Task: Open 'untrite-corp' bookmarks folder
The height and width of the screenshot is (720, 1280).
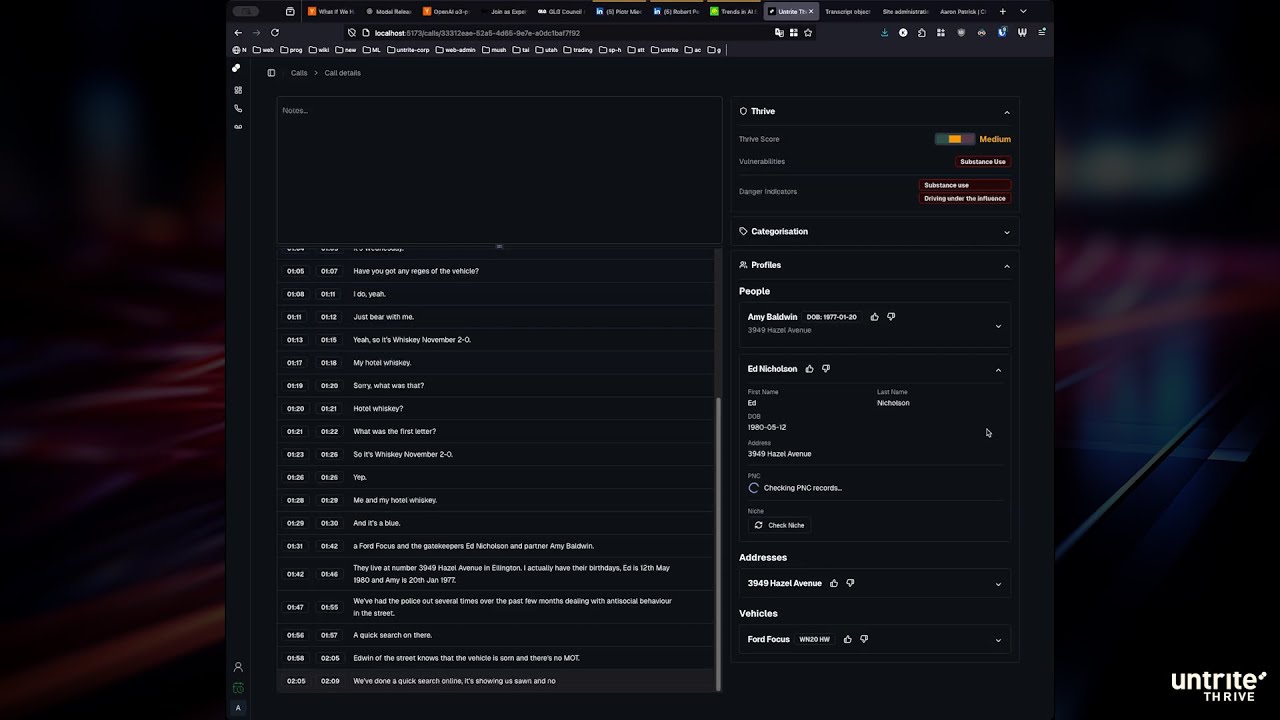Action: coord(408,49)
